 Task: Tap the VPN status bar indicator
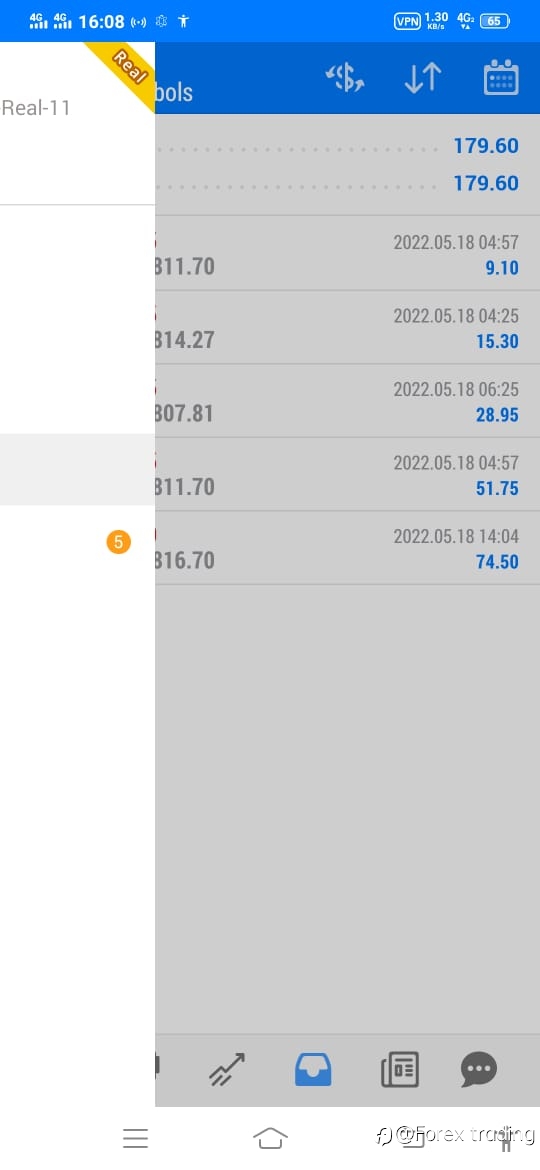(407, 21)
